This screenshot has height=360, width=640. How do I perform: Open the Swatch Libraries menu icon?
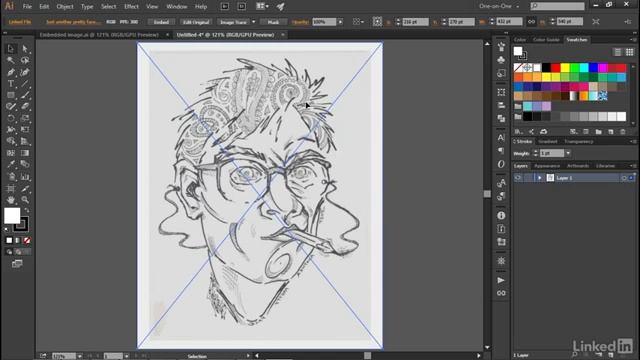[519, 131]
